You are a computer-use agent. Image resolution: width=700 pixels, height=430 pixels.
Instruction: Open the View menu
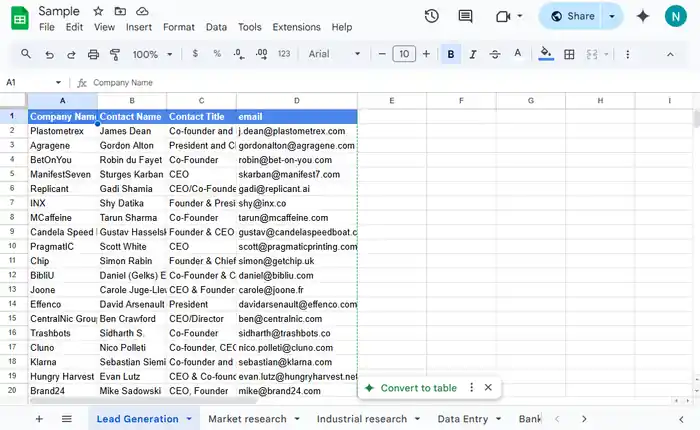click(104, 27)
